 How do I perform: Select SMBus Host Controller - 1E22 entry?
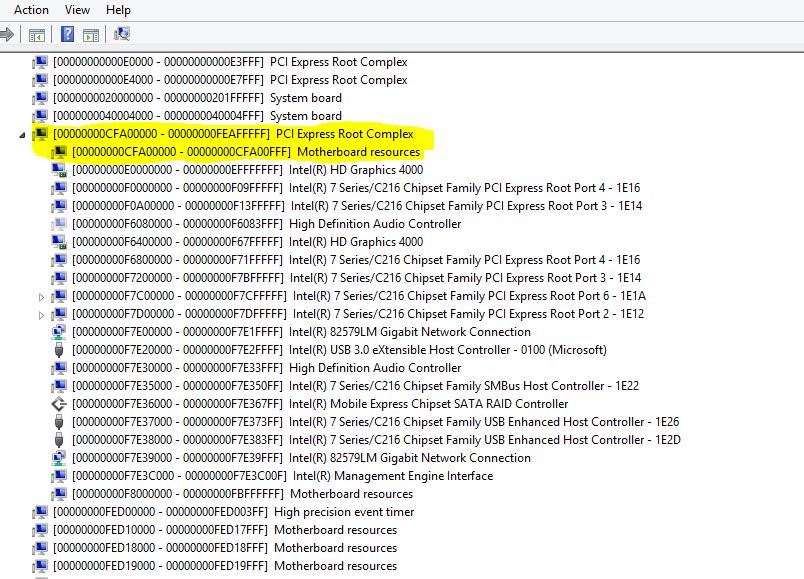[355, 386]
